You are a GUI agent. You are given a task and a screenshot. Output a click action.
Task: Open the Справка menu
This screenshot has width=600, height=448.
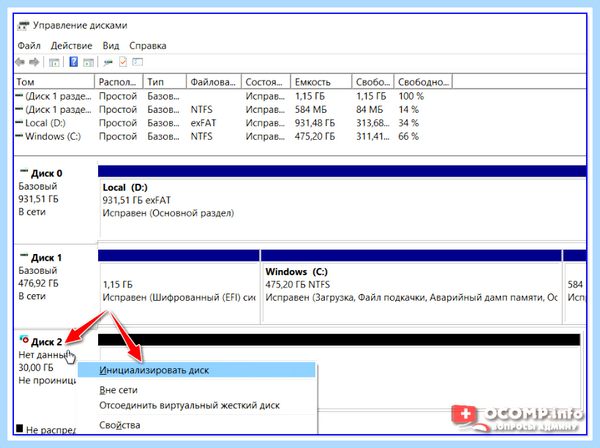(x=148, y=46)
